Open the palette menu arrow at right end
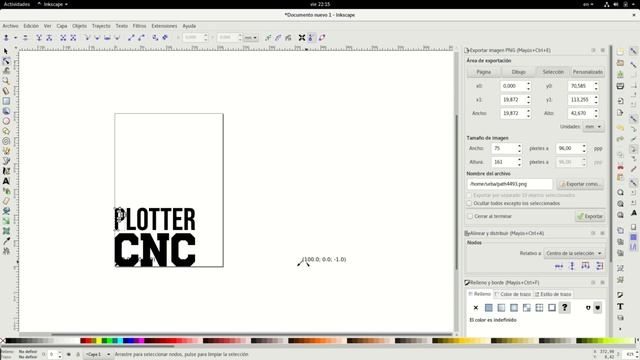 [637, 340]
